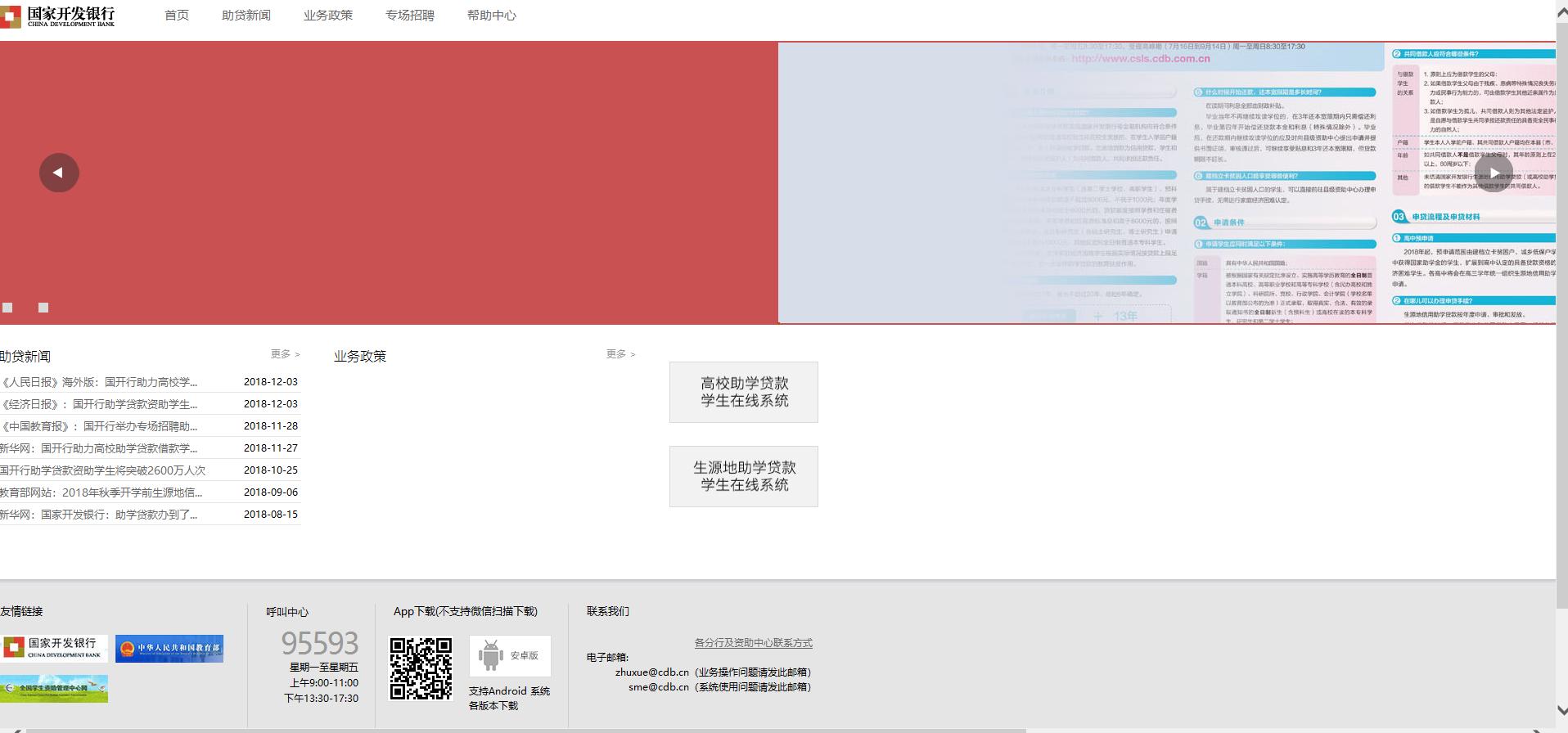Click the 助贷新闻 section heading
Image resolution: width=1568 pixels, height=733 pixels.
(25, 357)
